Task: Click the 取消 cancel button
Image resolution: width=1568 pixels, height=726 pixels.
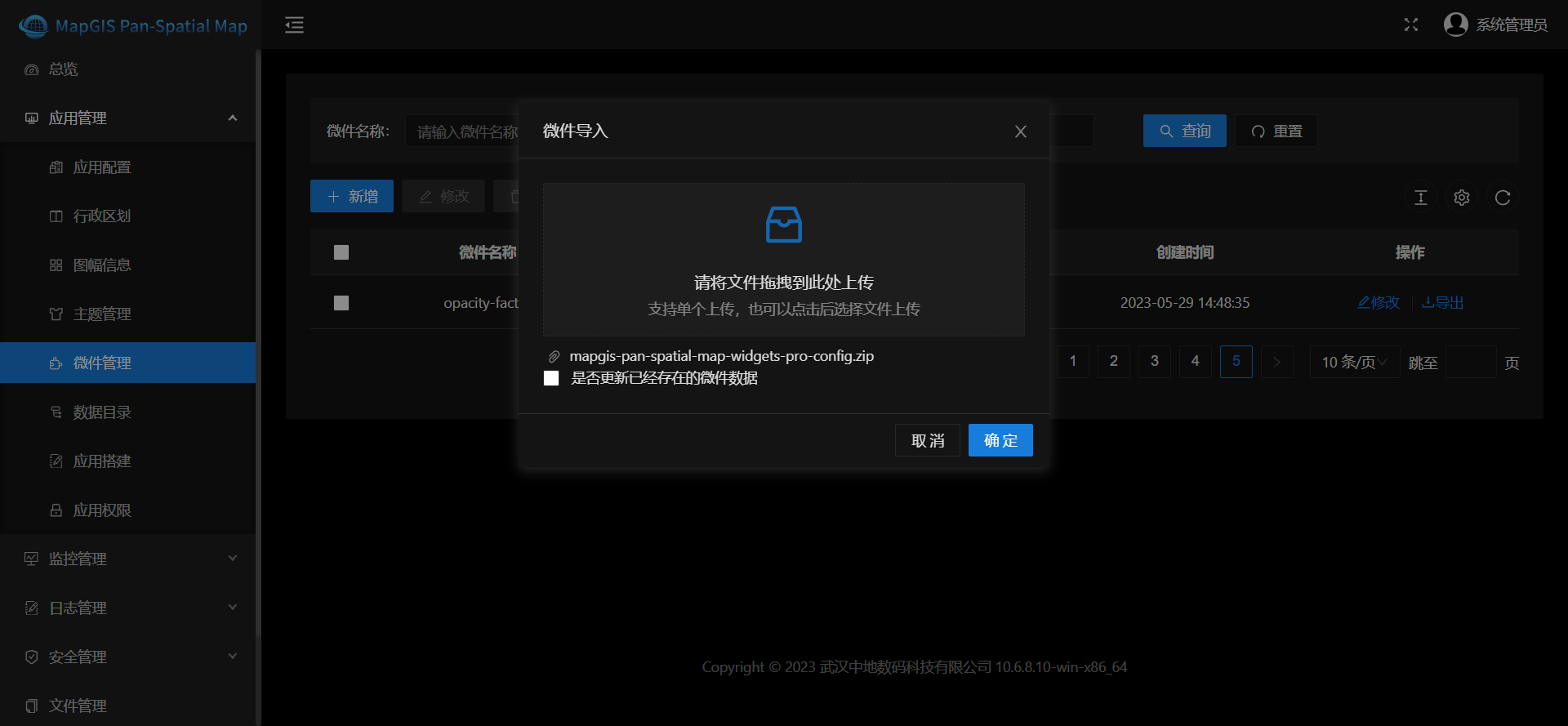Action: pos(928,440)
